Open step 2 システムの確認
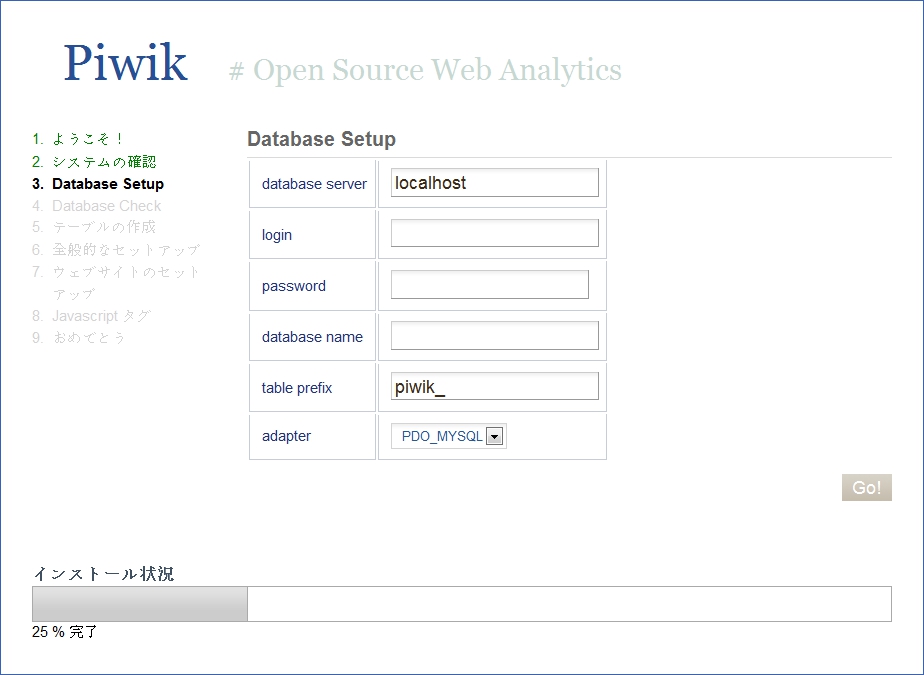The width and height of the screenshot is (924, 675). pos(97,161)
